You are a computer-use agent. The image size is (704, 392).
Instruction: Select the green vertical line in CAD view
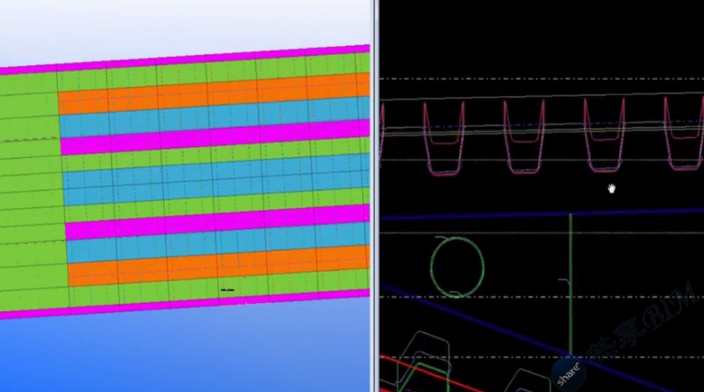click(x=570, y=285)
